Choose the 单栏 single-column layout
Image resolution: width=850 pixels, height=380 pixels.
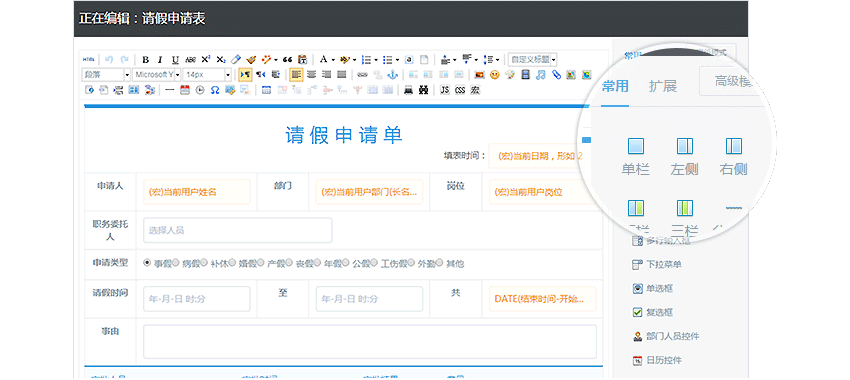click(636, 157)
